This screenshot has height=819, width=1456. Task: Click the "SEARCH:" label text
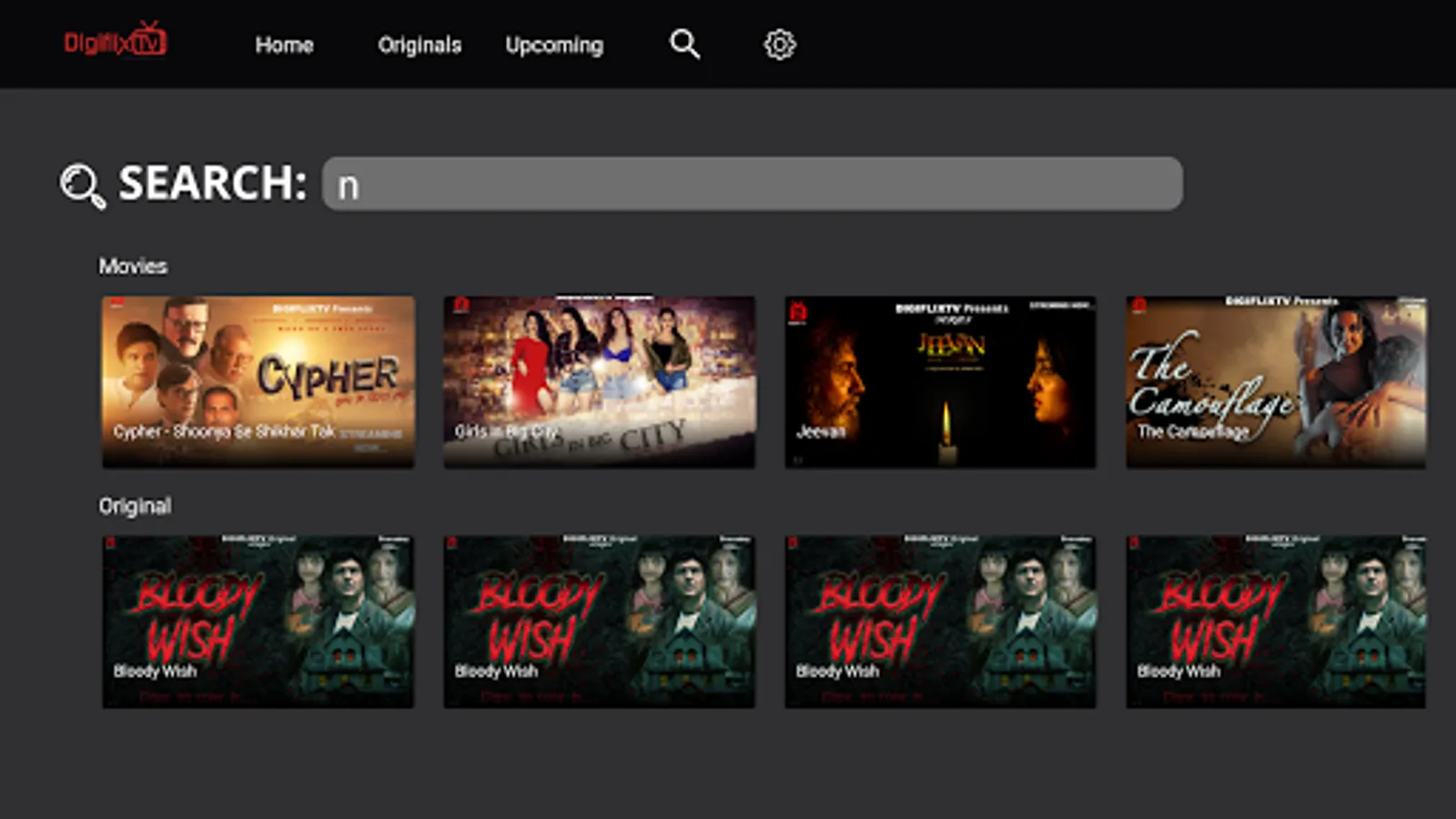tap(213, 183)
